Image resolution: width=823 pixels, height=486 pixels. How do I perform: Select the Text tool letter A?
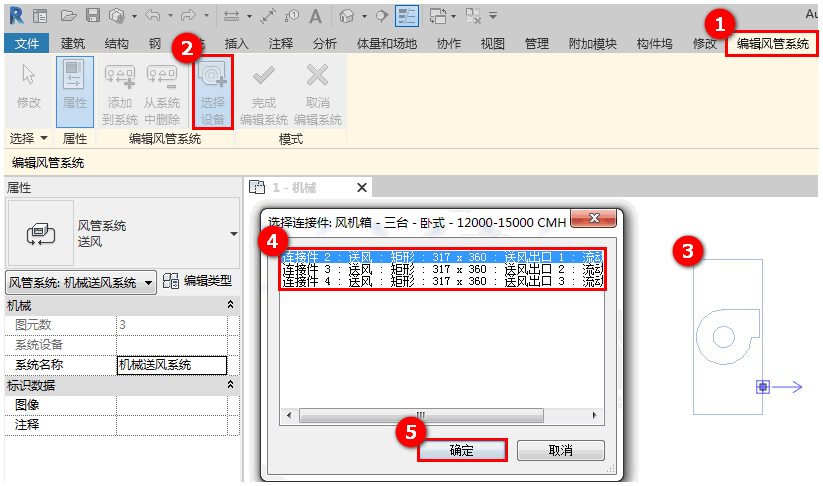(x=315, y=16)
